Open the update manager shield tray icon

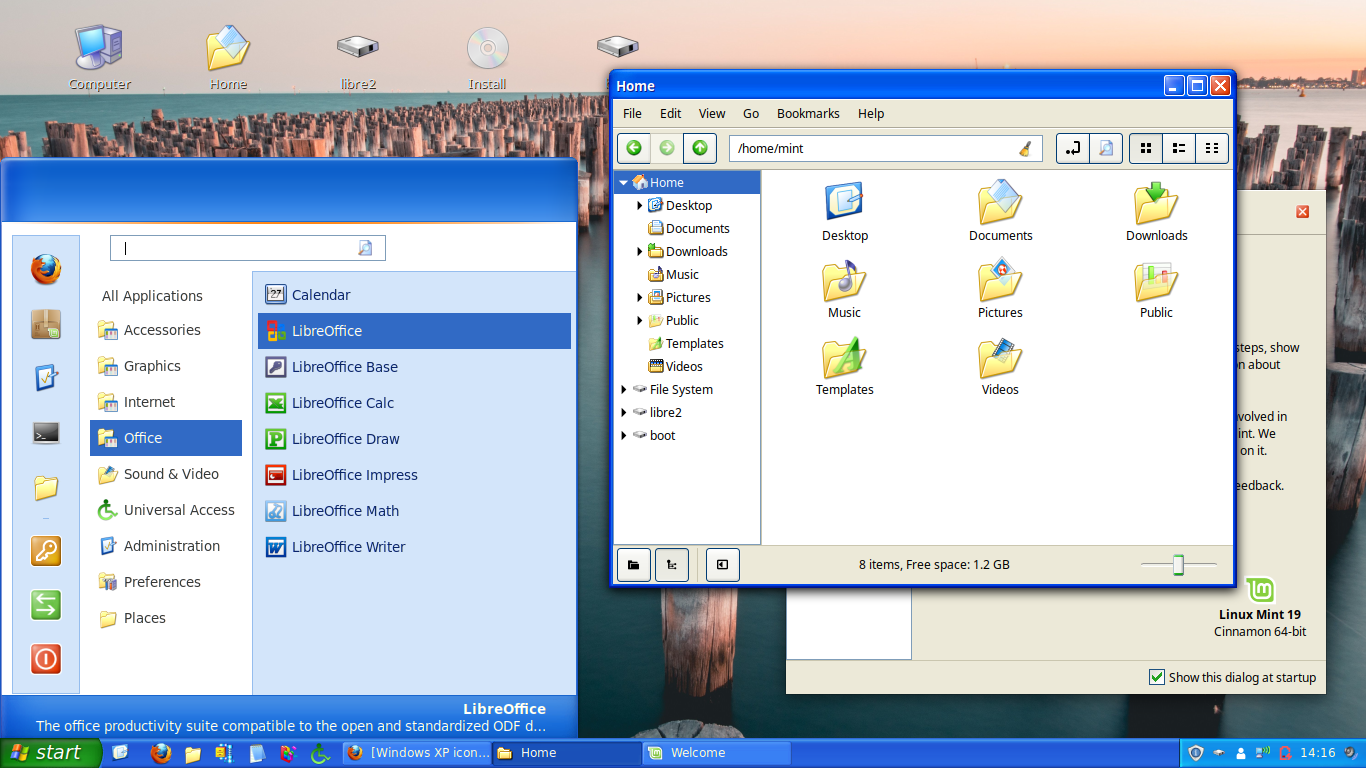point(1195,753)
